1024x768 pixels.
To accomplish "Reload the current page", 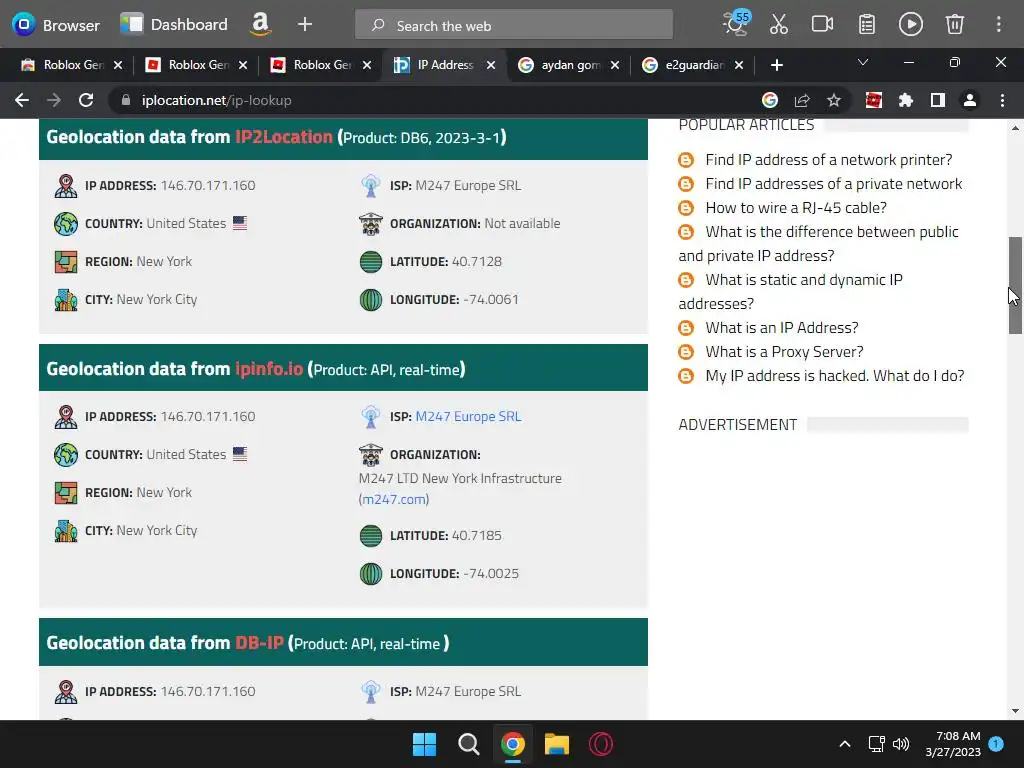I will point(86,100).
